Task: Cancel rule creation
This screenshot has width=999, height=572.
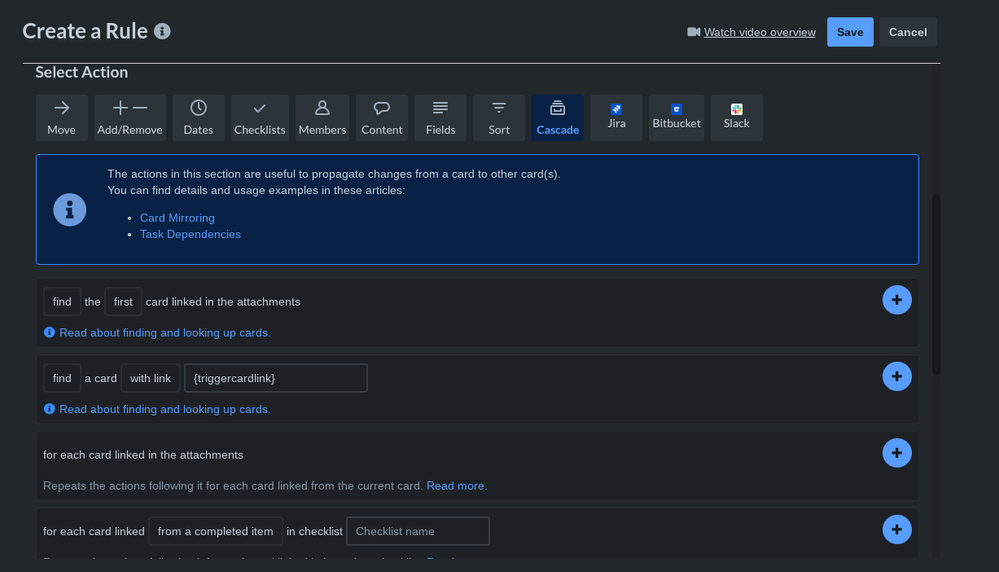Action: 908,32
